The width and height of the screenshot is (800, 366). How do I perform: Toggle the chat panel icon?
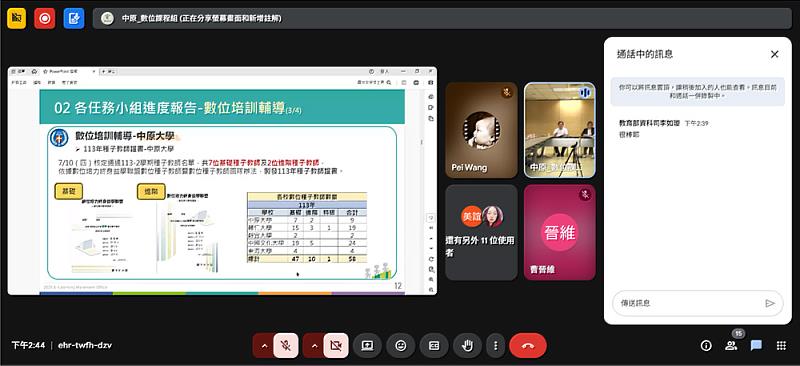point(756,346)
